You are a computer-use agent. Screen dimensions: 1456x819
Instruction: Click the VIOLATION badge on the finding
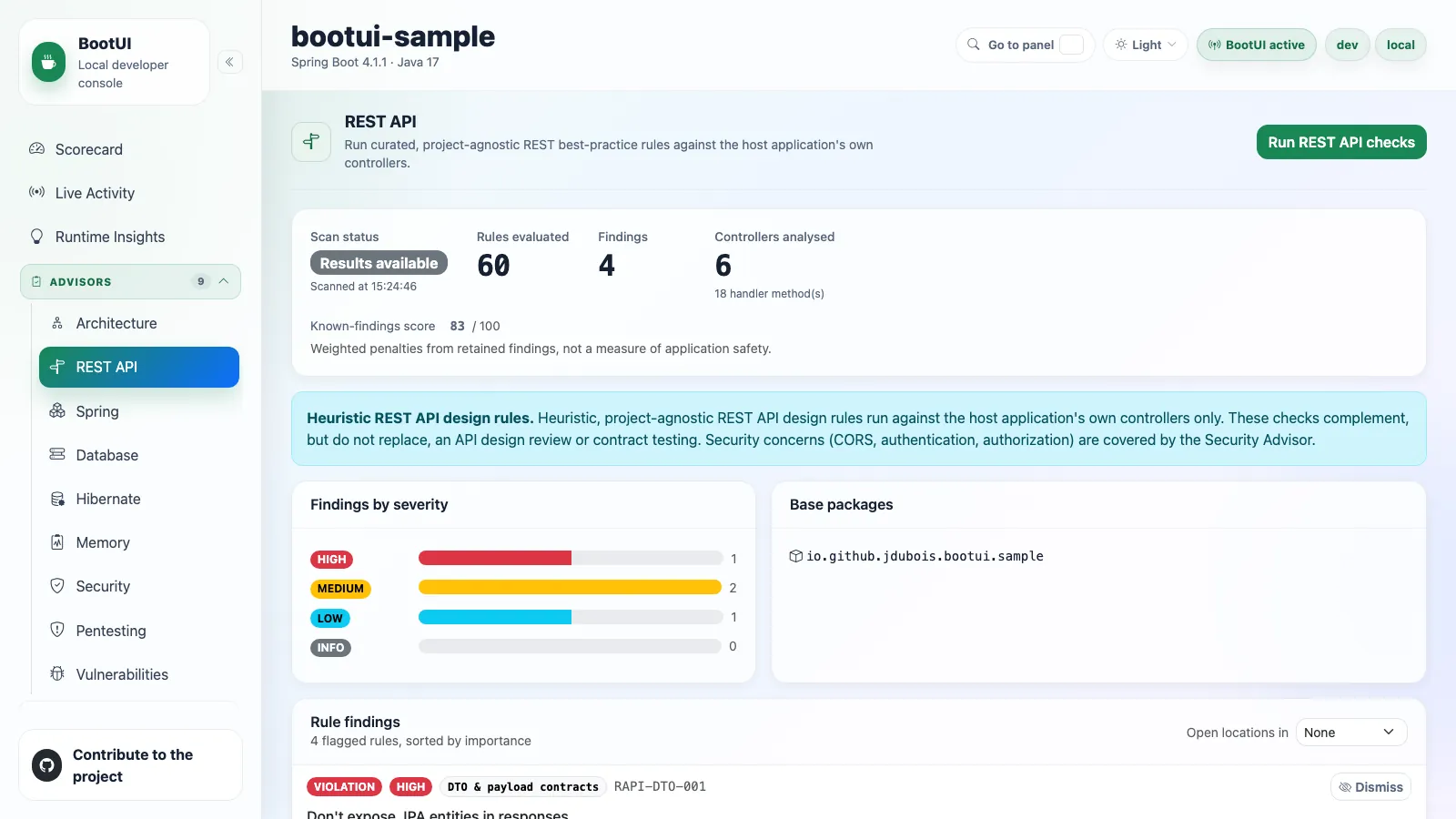pos(344,787)
